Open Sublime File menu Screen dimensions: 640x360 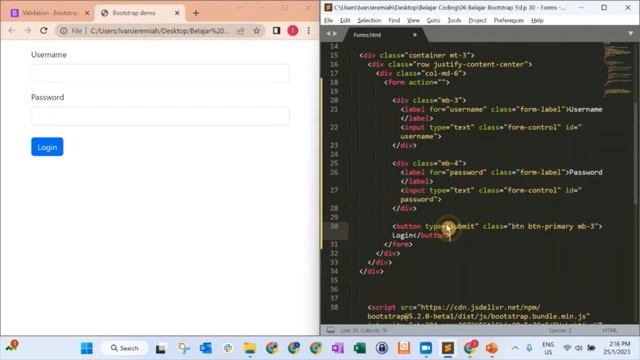tap(329, 20)
